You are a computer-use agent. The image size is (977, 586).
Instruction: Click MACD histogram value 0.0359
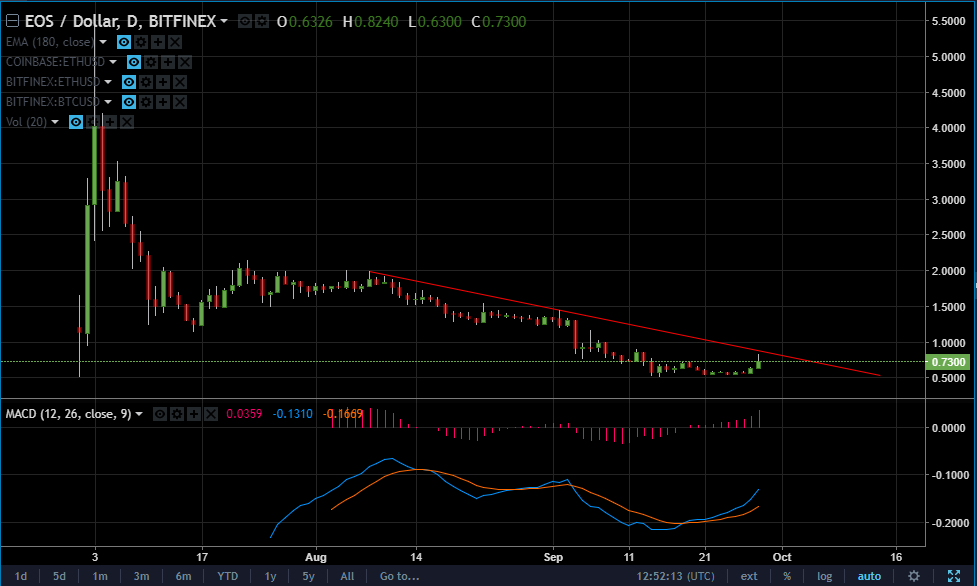(244, 414)
